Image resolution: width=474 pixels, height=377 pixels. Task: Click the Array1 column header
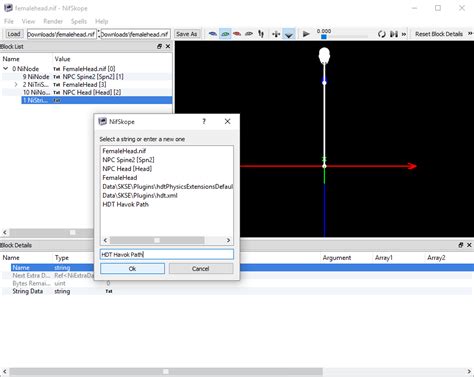[x=384, y=258]
